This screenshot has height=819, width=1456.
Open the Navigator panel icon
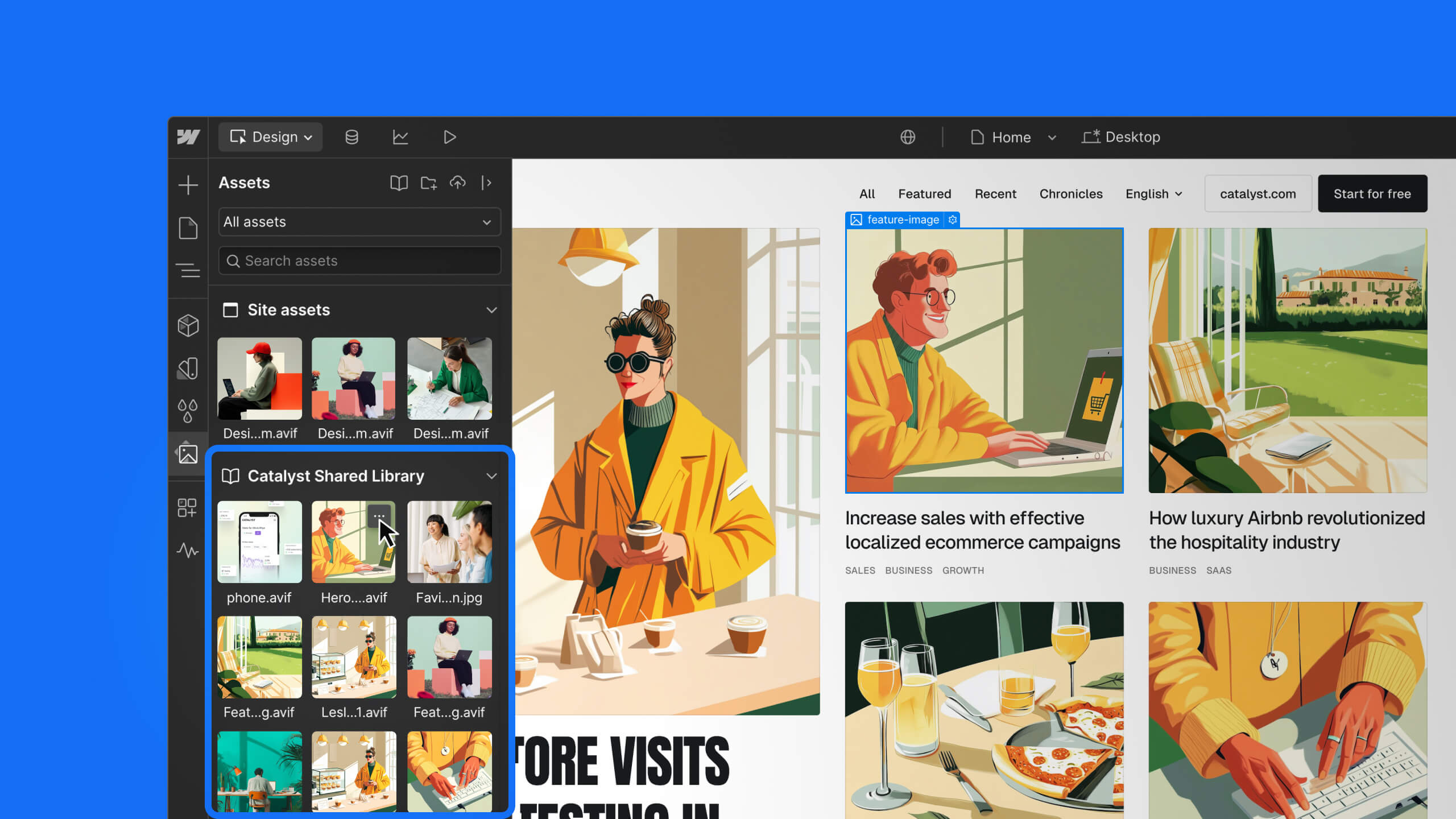[188, 270]
